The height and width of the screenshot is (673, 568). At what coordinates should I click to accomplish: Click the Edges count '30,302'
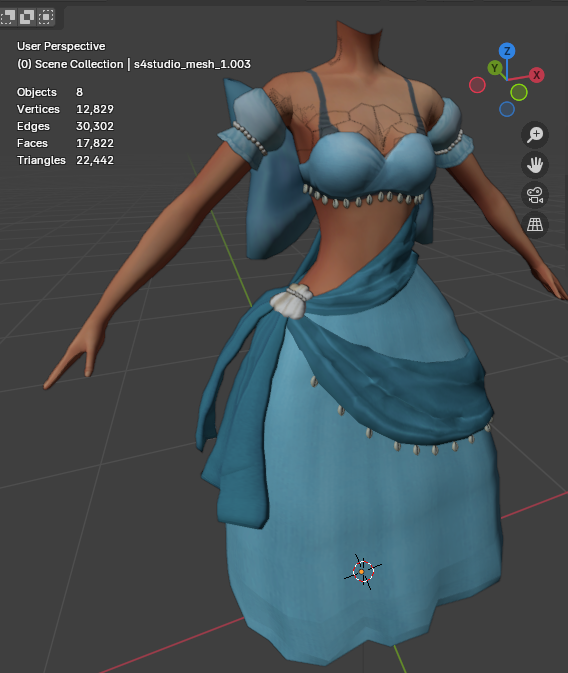95,126
